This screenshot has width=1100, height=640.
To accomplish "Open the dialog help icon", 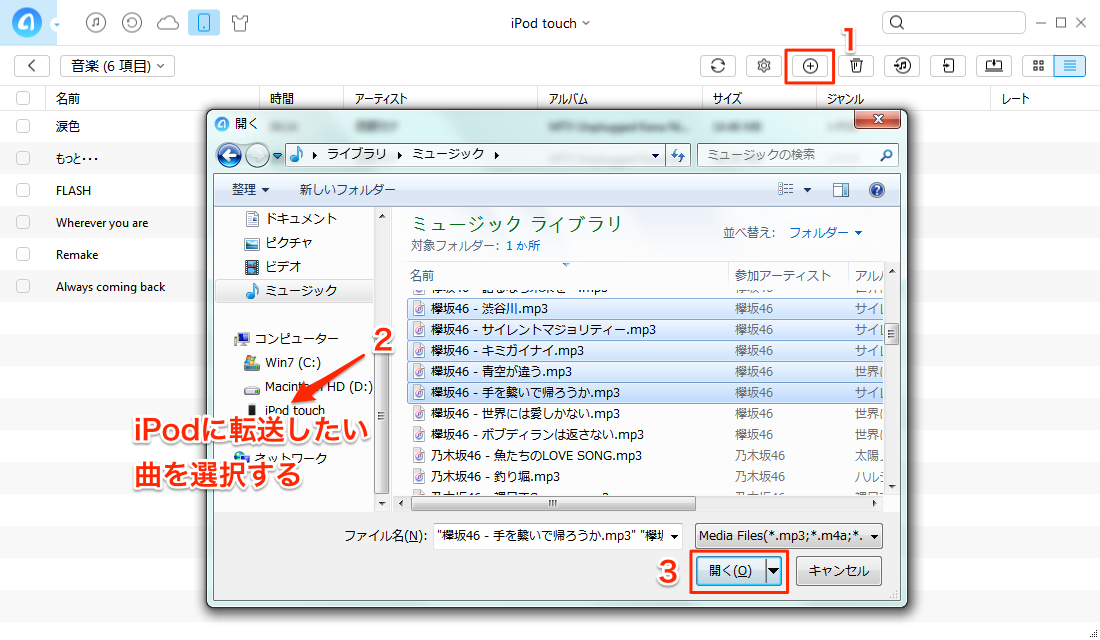I will click(876, 190).
